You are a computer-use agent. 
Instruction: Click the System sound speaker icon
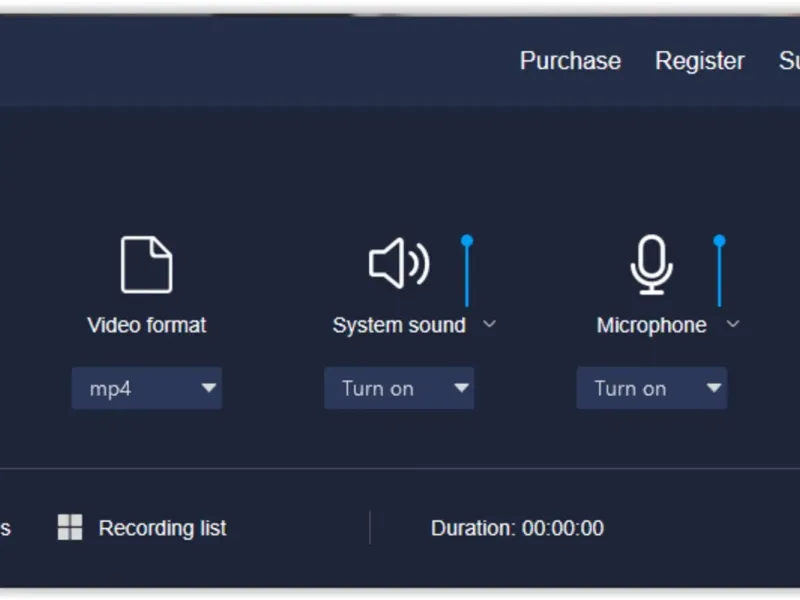[x=398, y=264]
